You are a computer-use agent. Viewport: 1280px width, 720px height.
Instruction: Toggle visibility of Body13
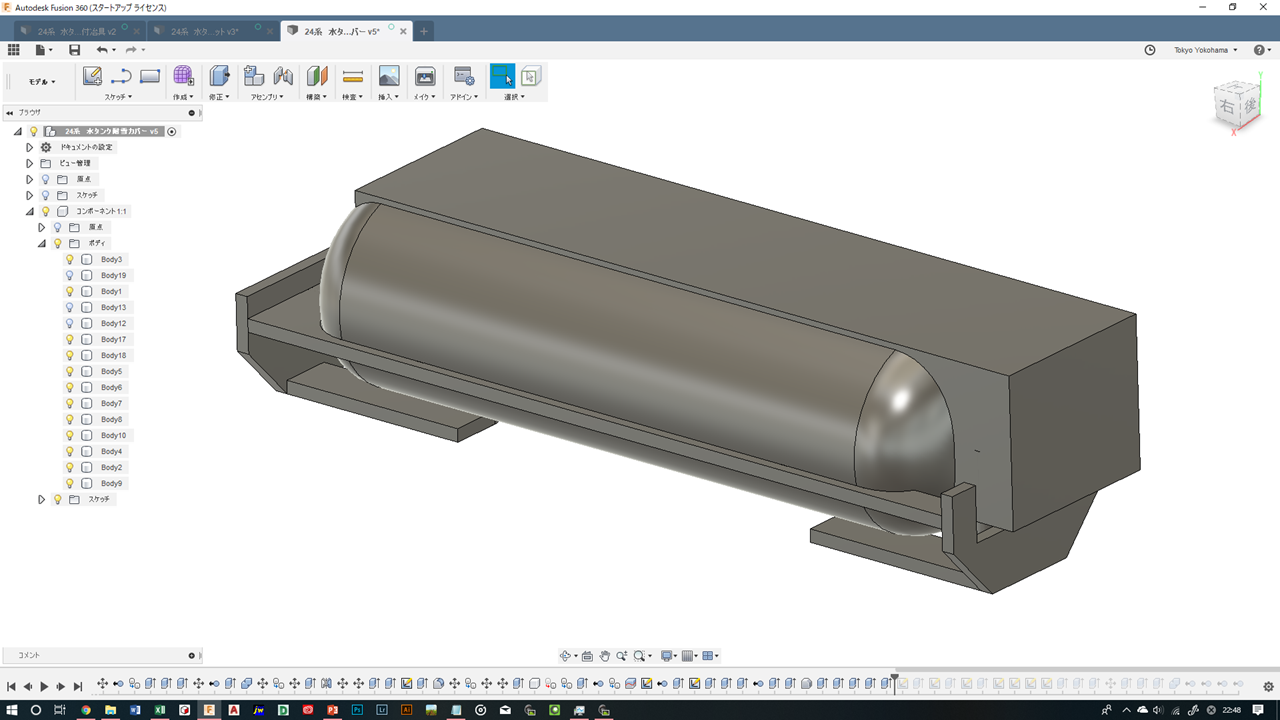(70, 307)
